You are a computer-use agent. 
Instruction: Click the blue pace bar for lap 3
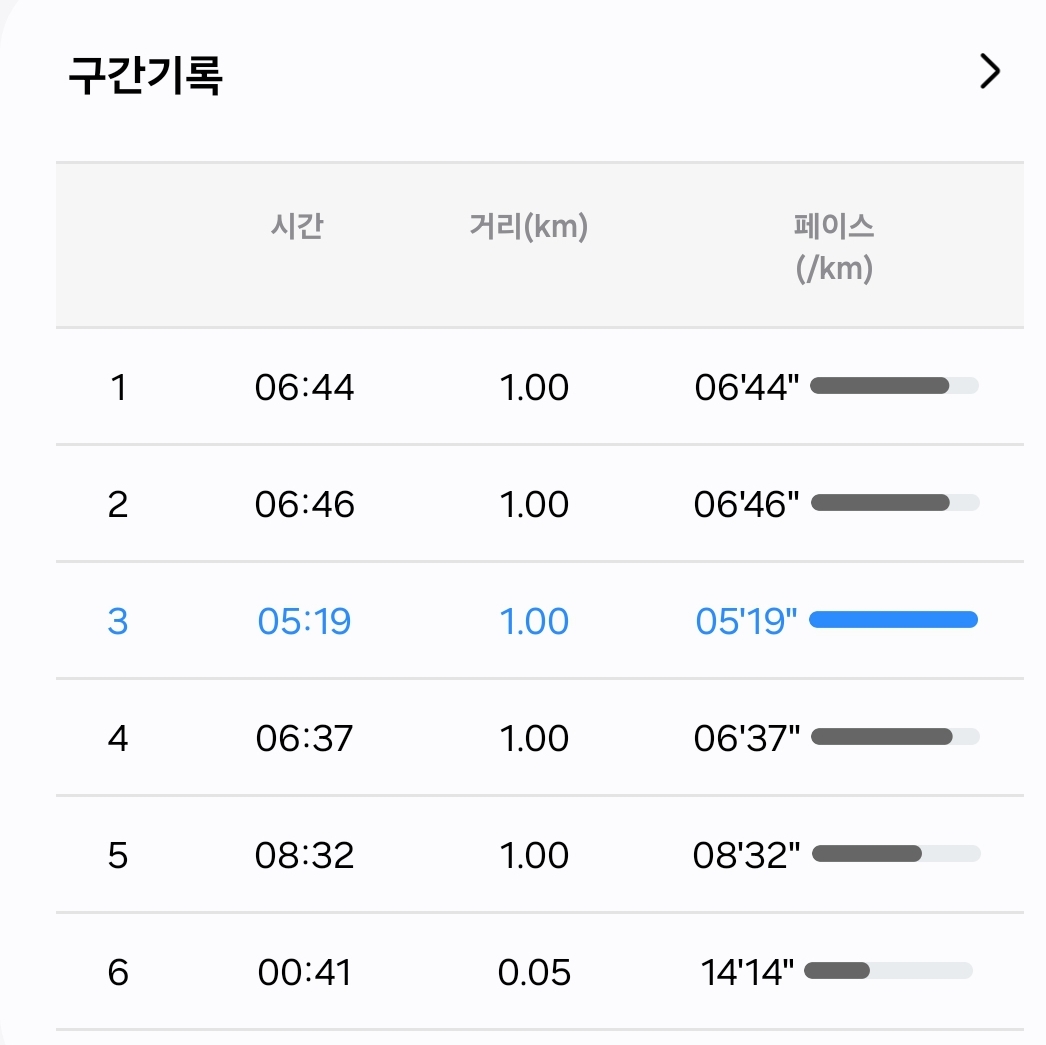point(894,620)
